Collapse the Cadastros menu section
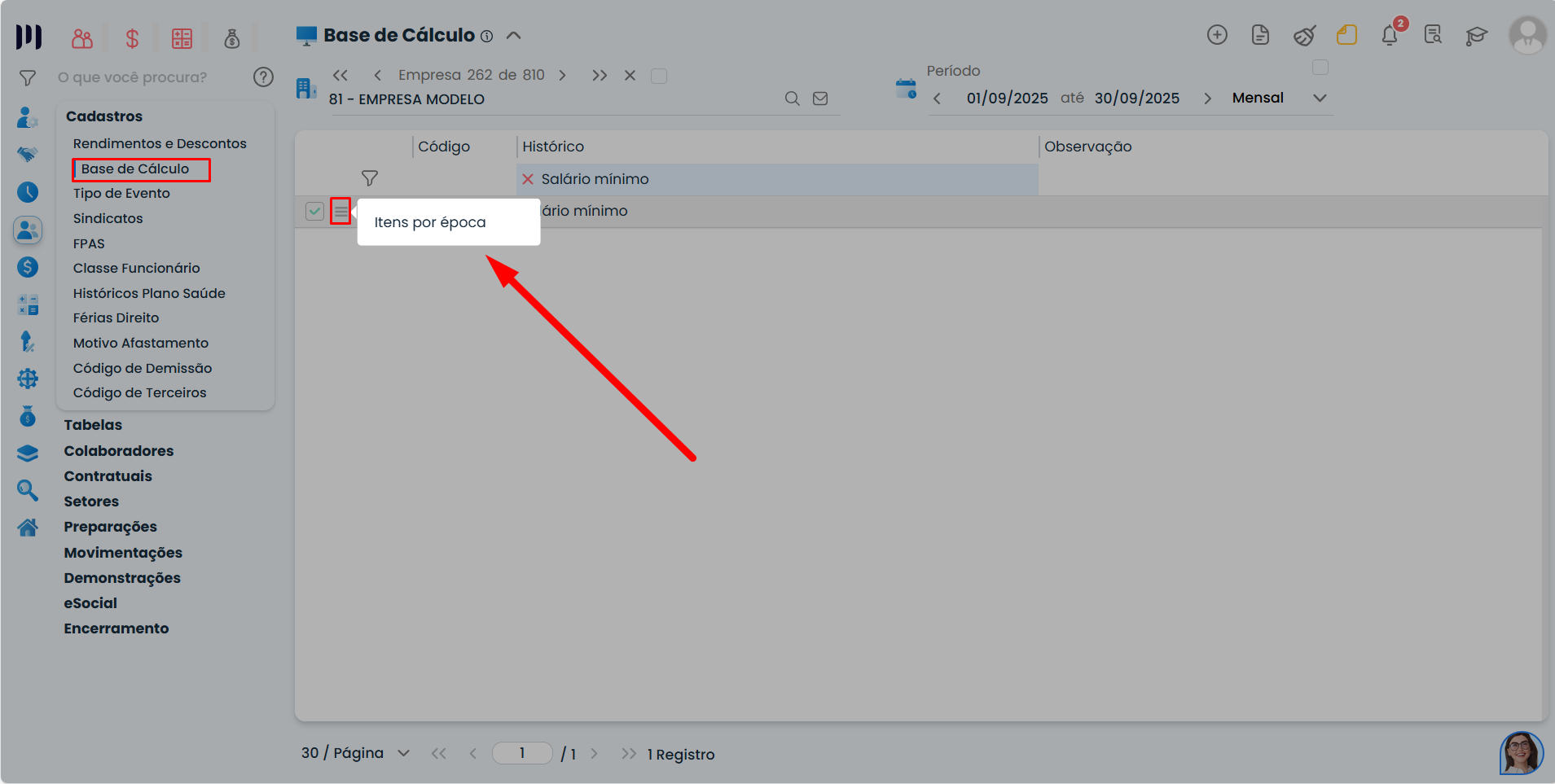The width and height of the screenshot is (1555, 784). point(104,116)
